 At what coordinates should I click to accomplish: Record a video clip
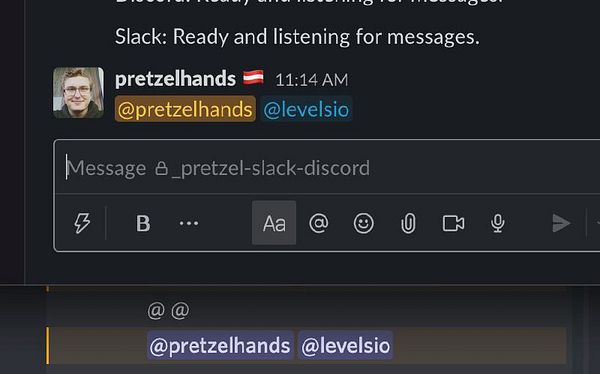pyautogui.click(x=453, y=223)
